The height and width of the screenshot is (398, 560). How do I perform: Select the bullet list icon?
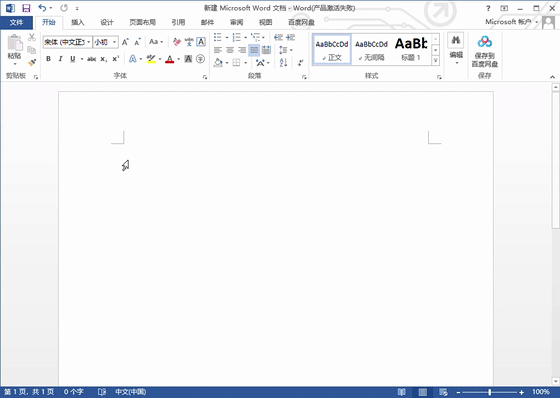point(218,37)
